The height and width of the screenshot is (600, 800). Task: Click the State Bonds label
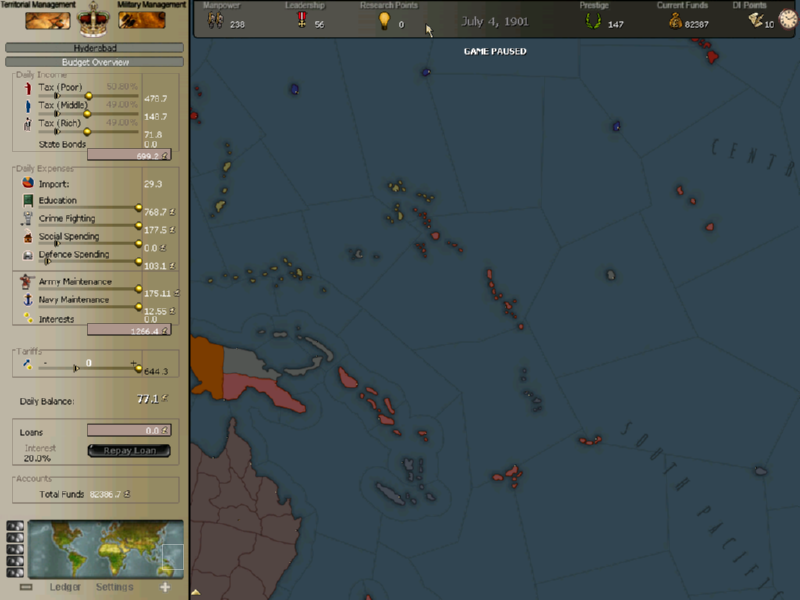62,144
